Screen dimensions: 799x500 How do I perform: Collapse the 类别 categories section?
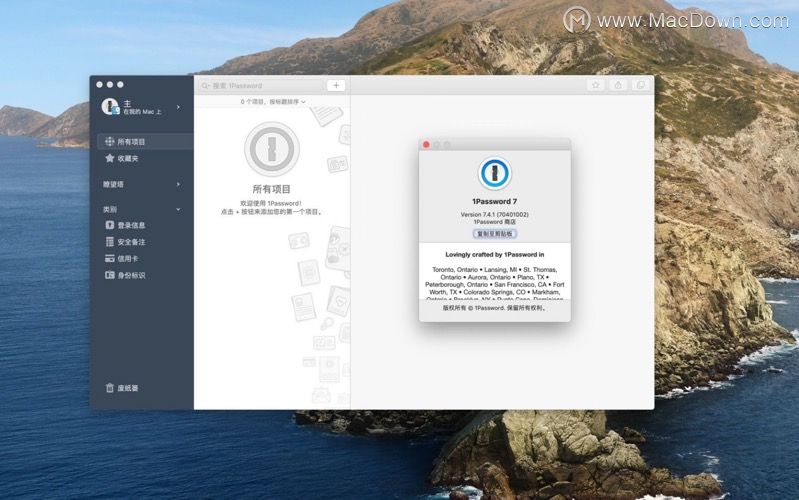178,209
